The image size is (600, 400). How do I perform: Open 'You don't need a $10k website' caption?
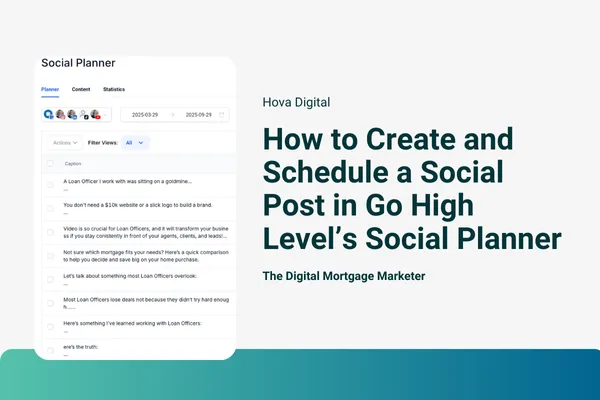138,205
